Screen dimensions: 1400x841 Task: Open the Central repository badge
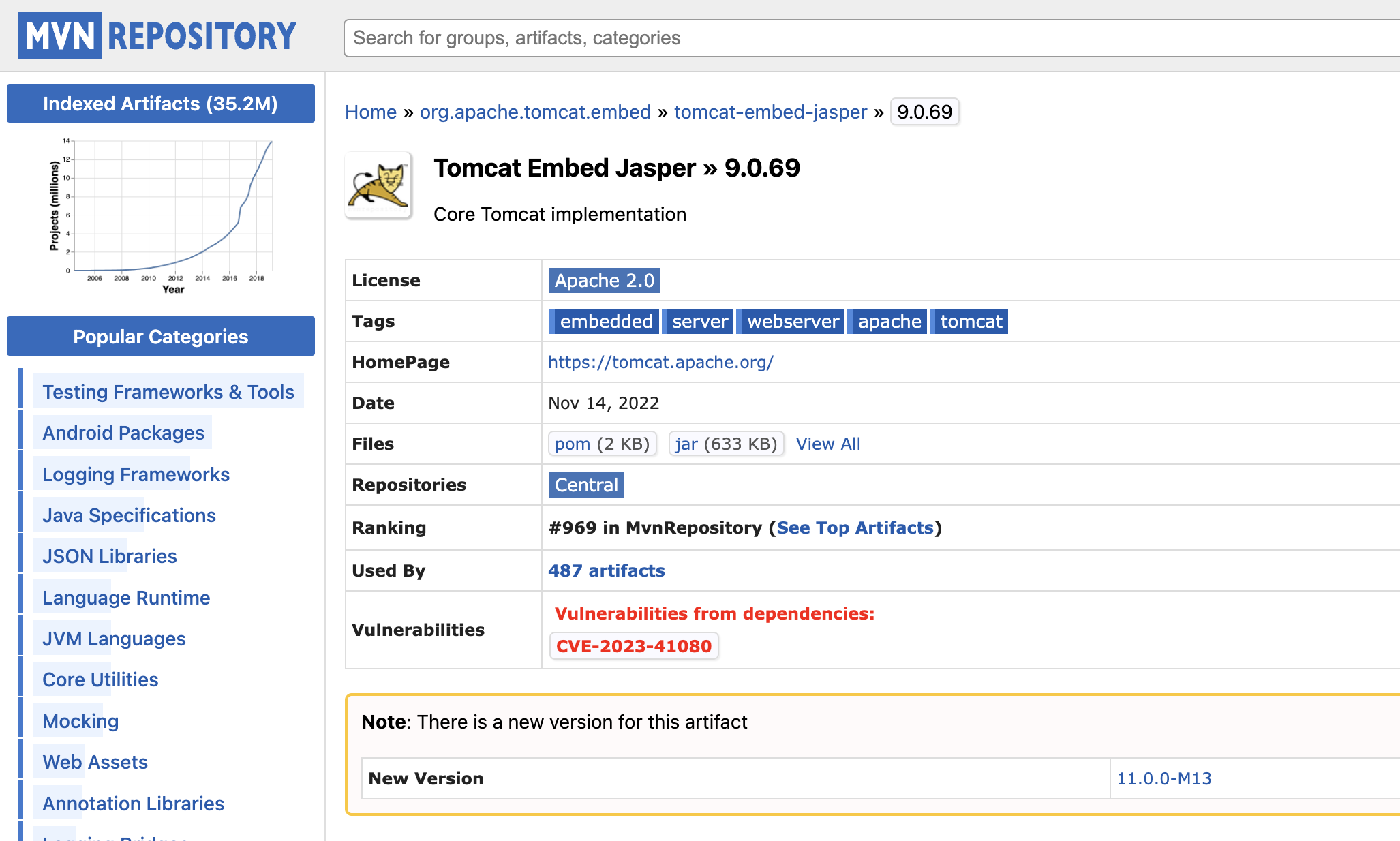click(586, 485)
